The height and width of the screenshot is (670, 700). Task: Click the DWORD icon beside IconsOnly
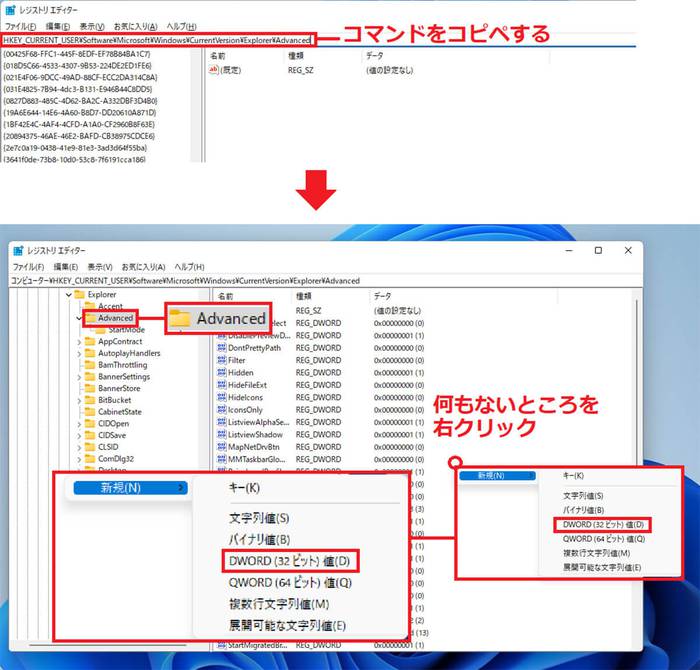pos(221,409)
